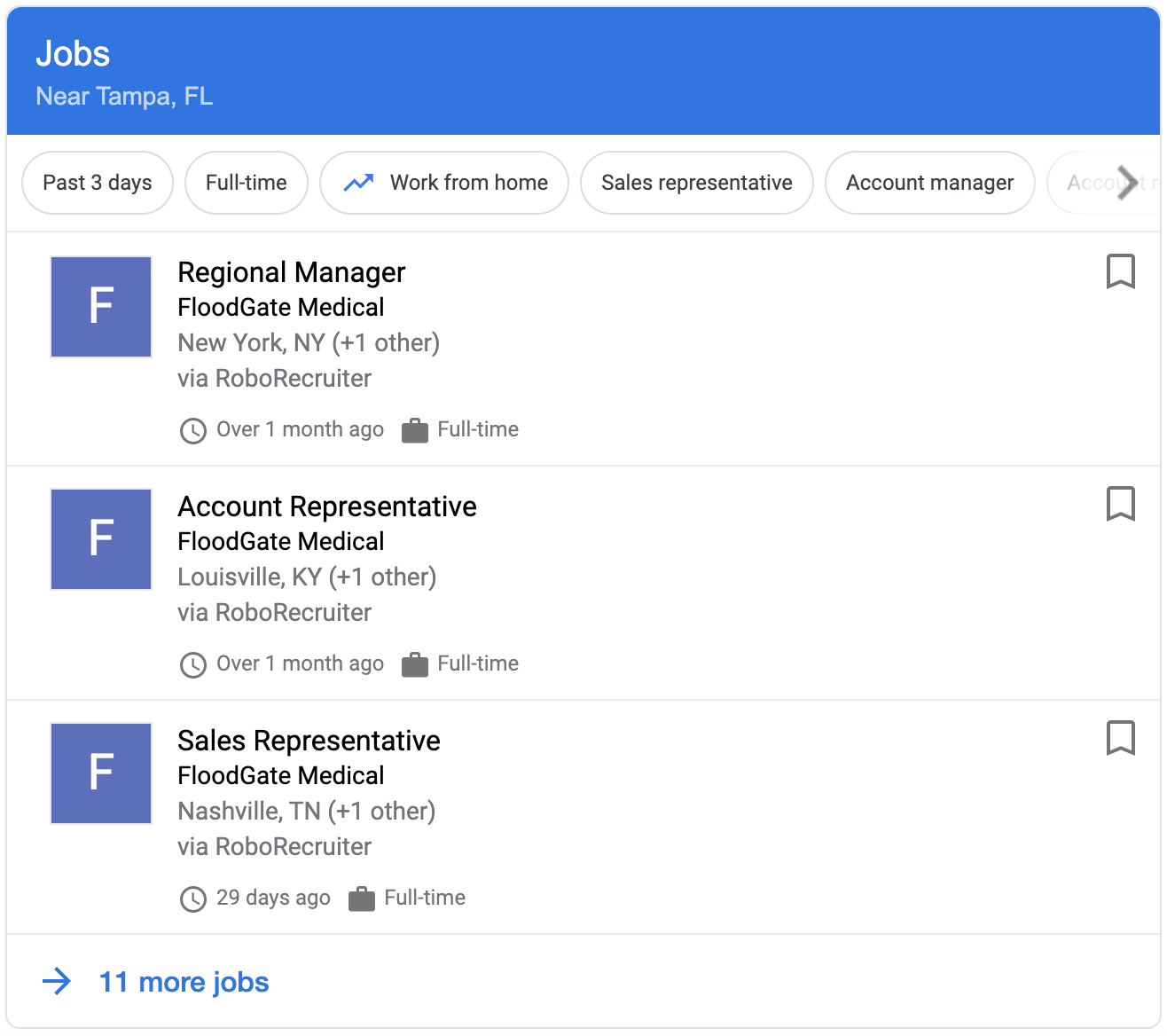This screenshot has width=1167, height=1036.
Task: Click via RoboRecruiter under Account Representative
Action: (275, 612)
